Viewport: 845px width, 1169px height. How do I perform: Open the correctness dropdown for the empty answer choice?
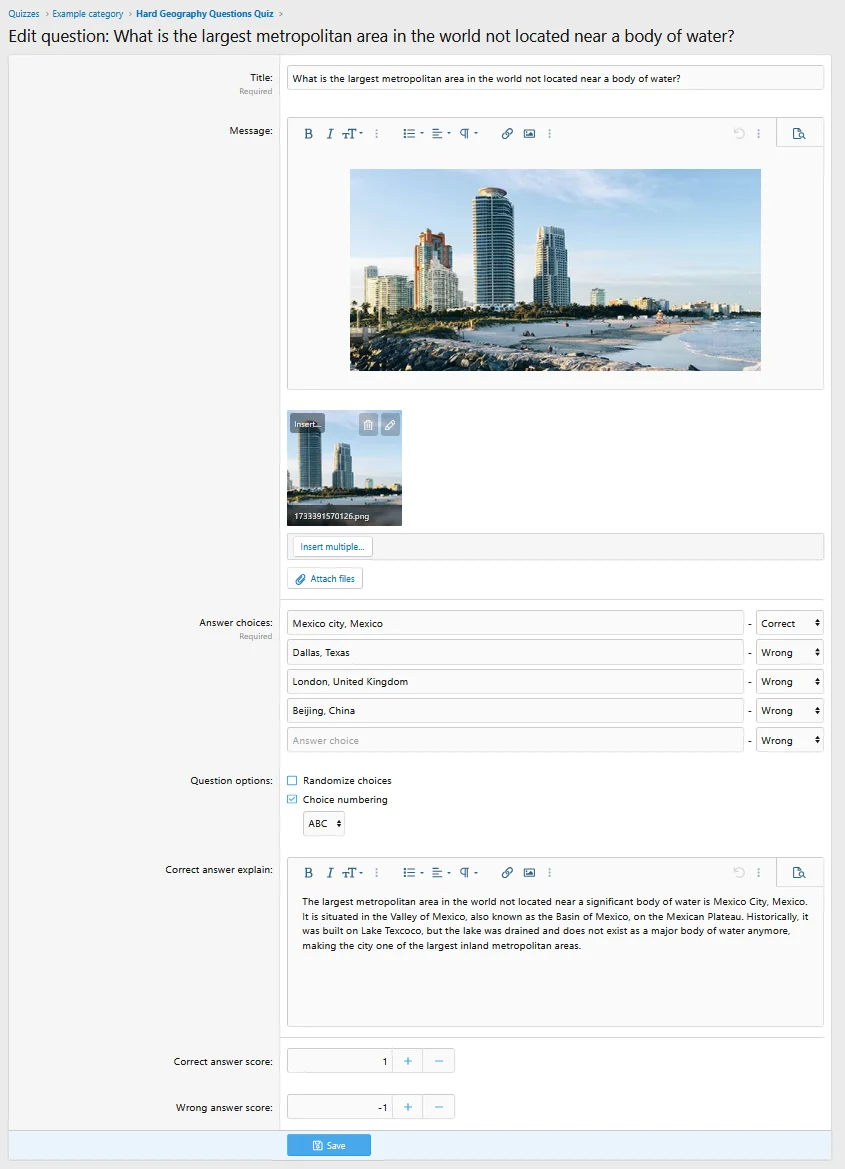tap(790, 740)
